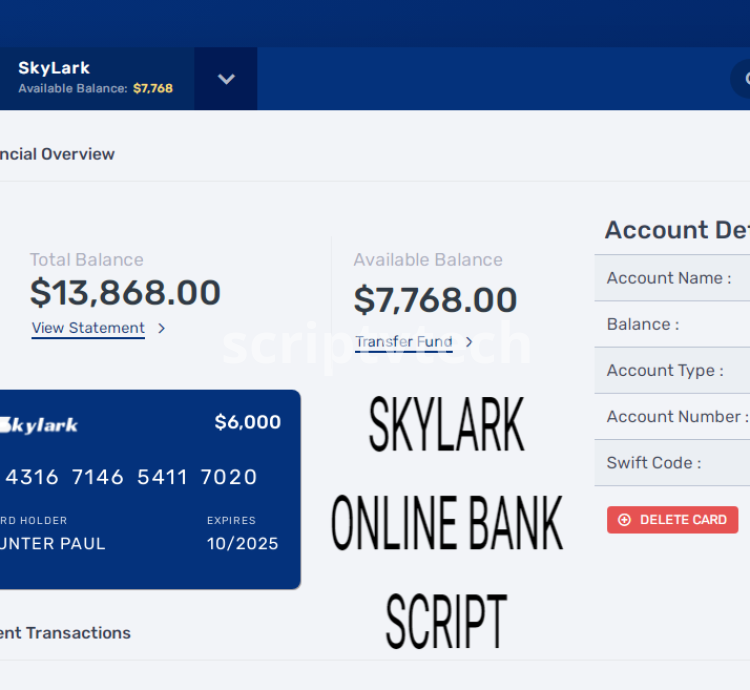This screenshot has height=690, width=750.
Task: Select the Swift Code row
Action: (670, 462)
